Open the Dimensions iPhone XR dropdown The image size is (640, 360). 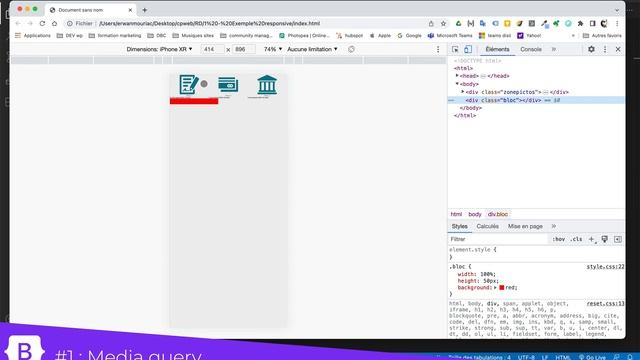click(x=159, y=49)
